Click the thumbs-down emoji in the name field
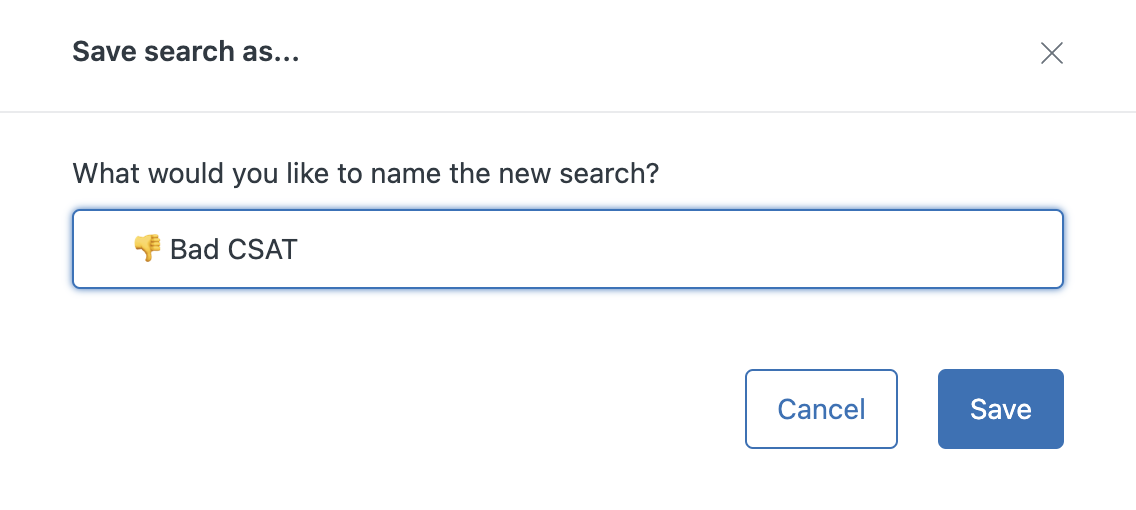1136x510 pixels. click(148, 248)
